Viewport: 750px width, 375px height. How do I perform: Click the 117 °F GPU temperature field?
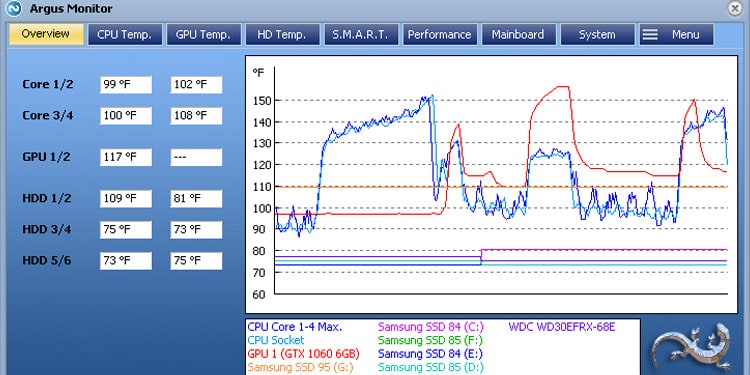click(126, 157)
